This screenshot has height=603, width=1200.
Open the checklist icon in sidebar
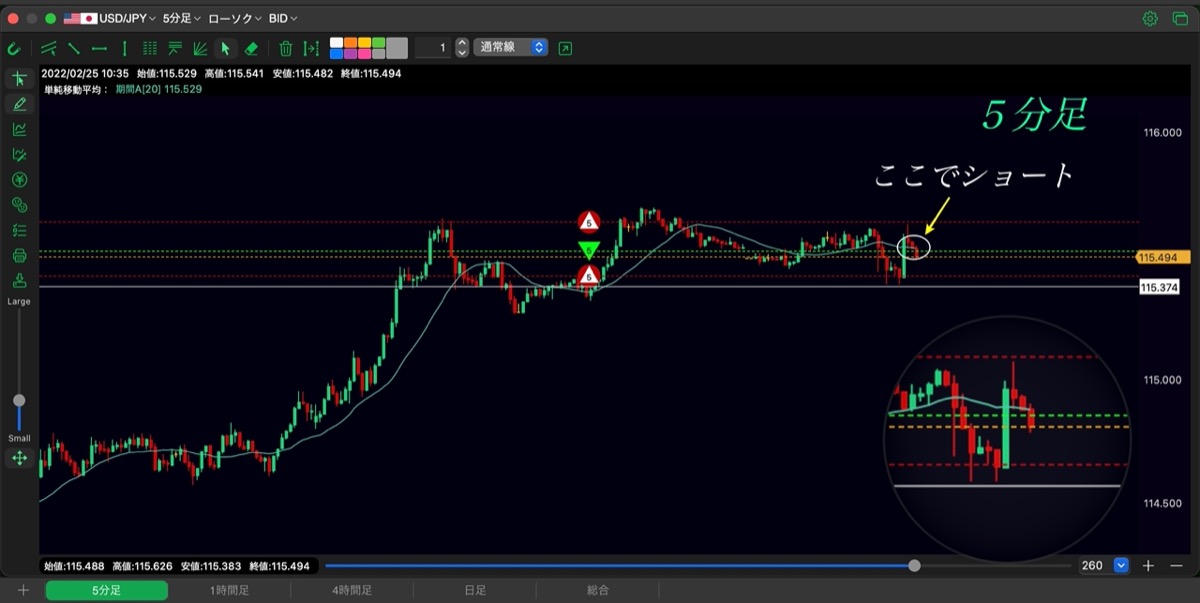(19, 230)
